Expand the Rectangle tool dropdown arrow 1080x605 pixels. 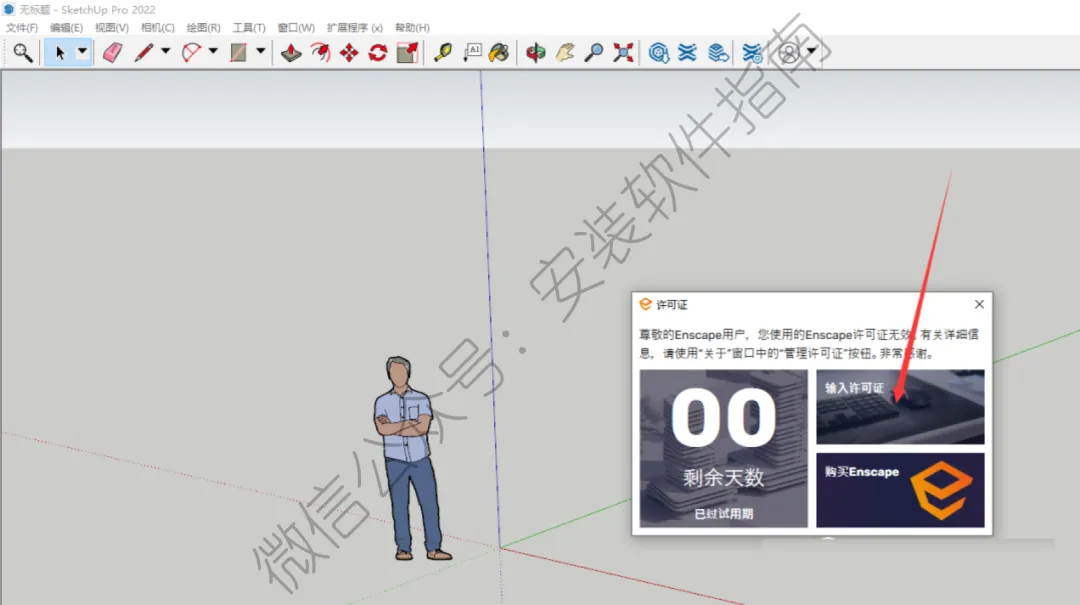click(x=260, y=52)
